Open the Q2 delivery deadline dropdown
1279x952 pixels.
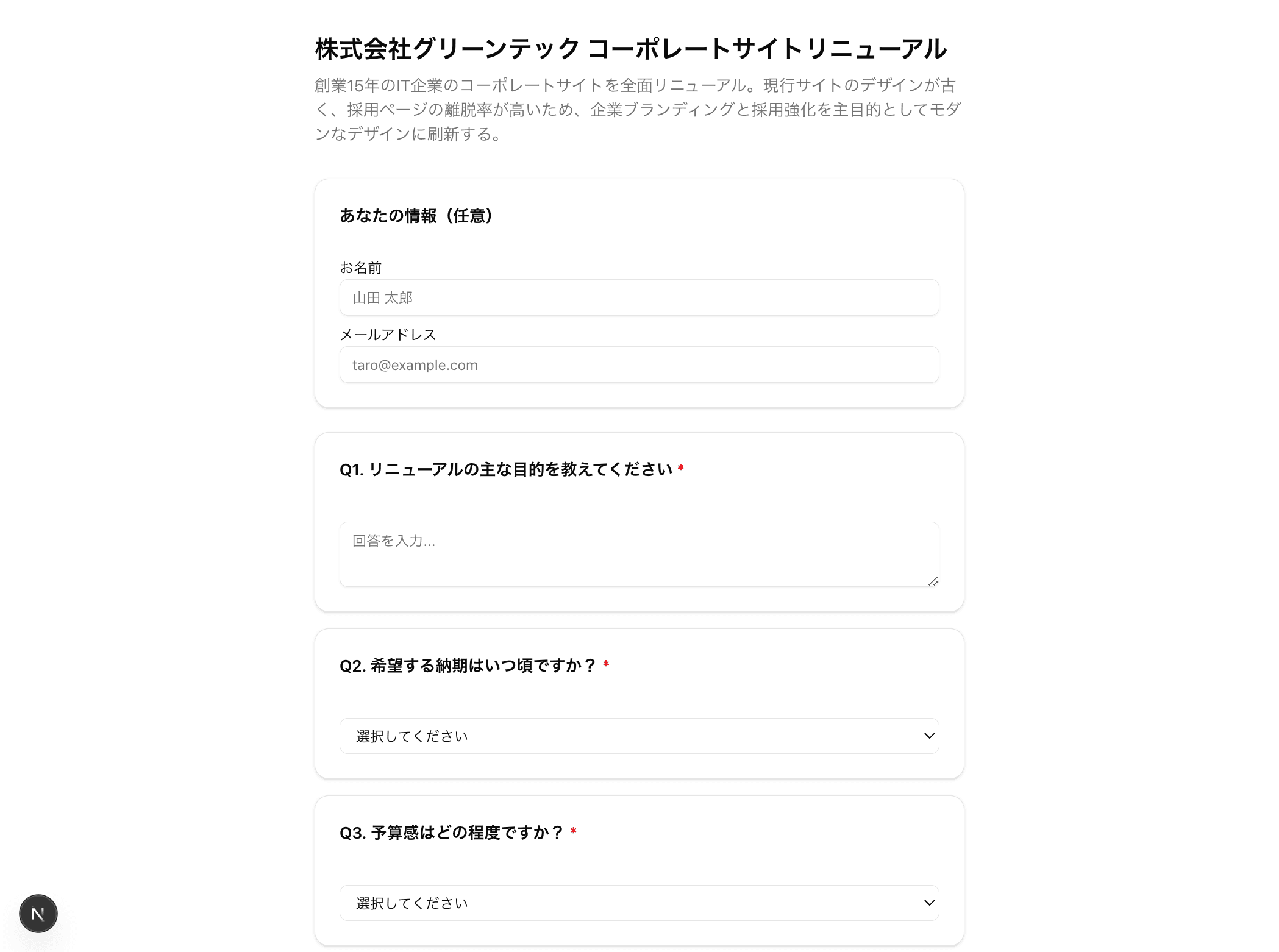[x=639, y=736]
